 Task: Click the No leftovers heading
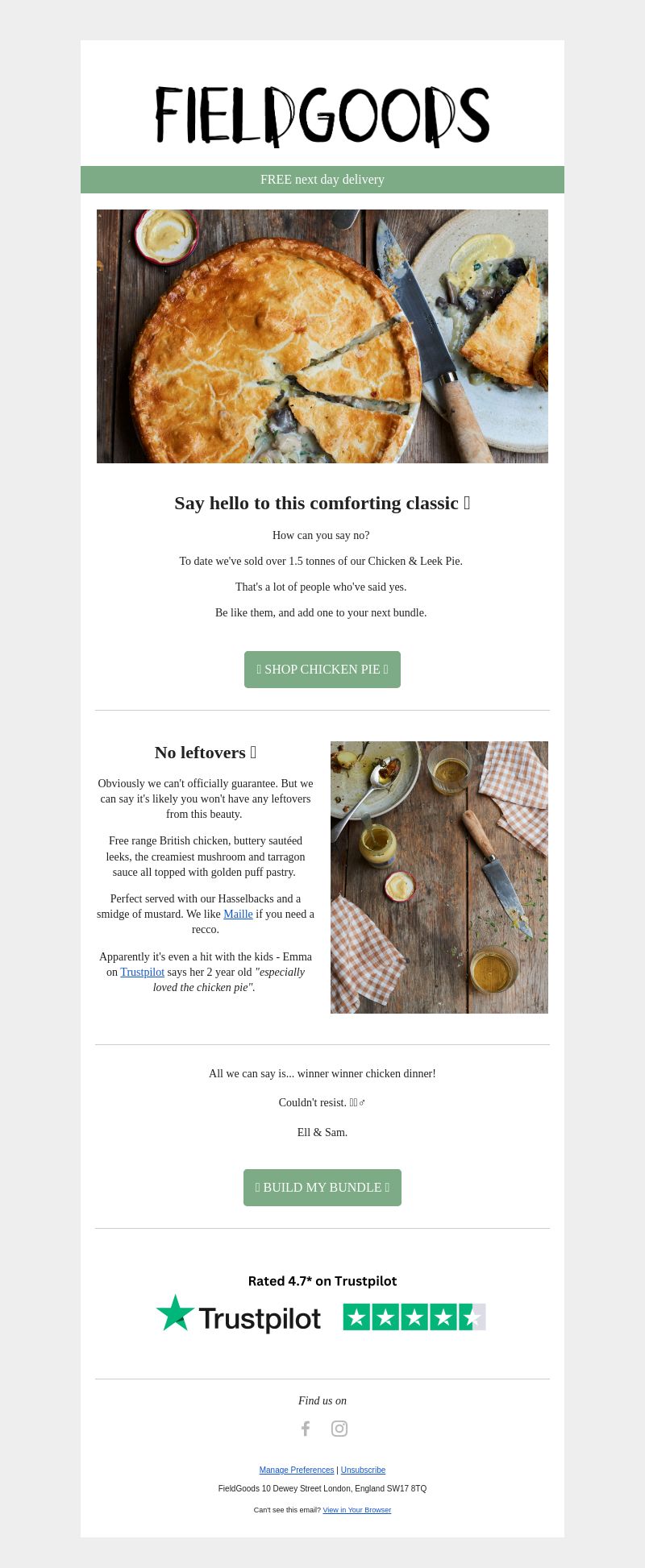click(x=206, y=753)
